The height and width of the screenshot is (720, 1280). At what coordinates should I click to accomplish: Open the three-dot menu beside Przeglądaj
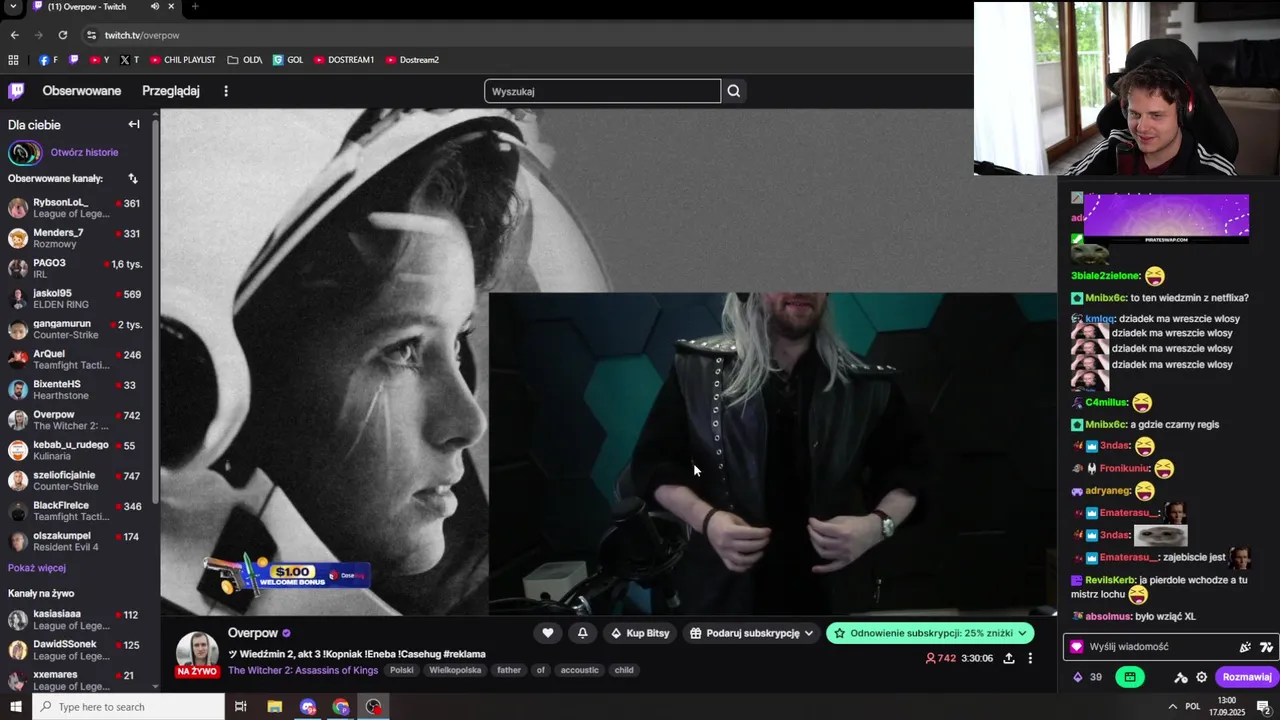point(226,91)
